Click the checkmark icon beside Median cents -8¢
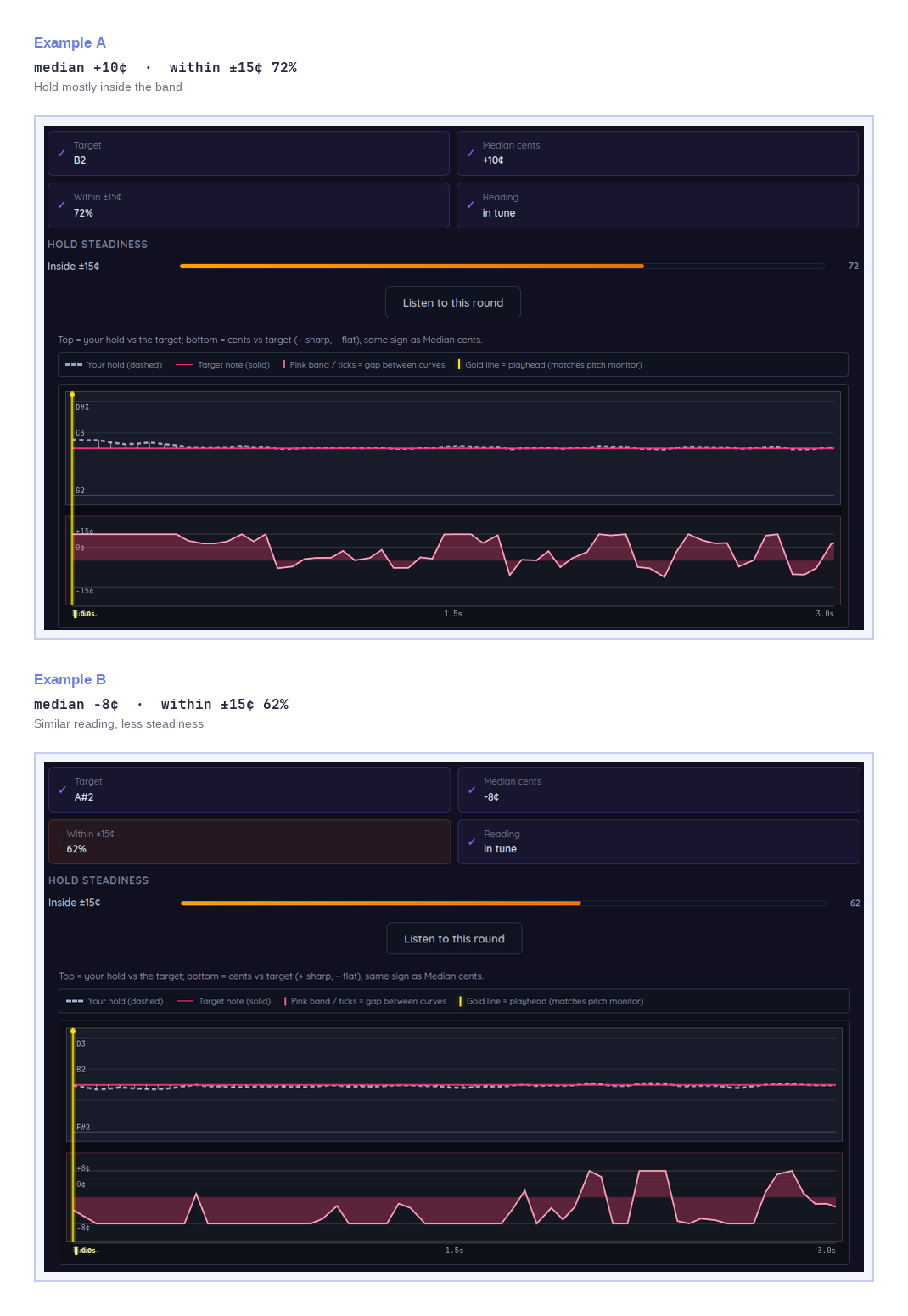908x1316 pixels. pyautogui.click(x=472, y=790)
